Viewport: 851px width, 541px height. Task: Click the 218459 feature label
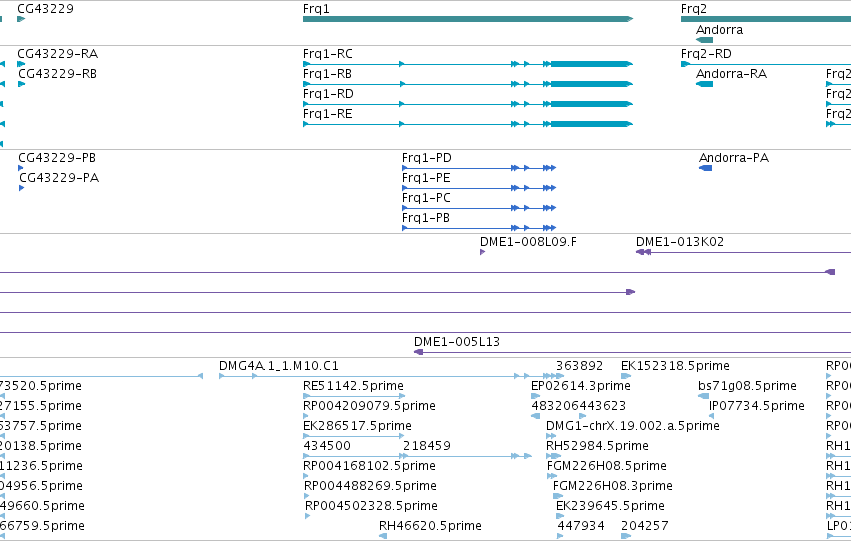click(427, 446)
